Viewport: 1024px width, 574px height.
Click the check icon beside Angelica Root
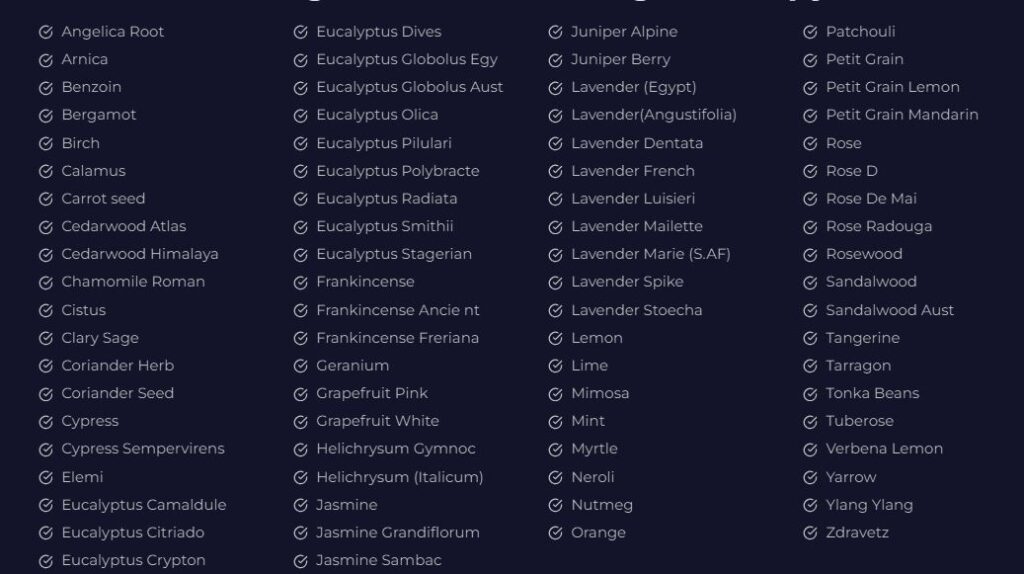pyautogui.click(x=46, y=32)
